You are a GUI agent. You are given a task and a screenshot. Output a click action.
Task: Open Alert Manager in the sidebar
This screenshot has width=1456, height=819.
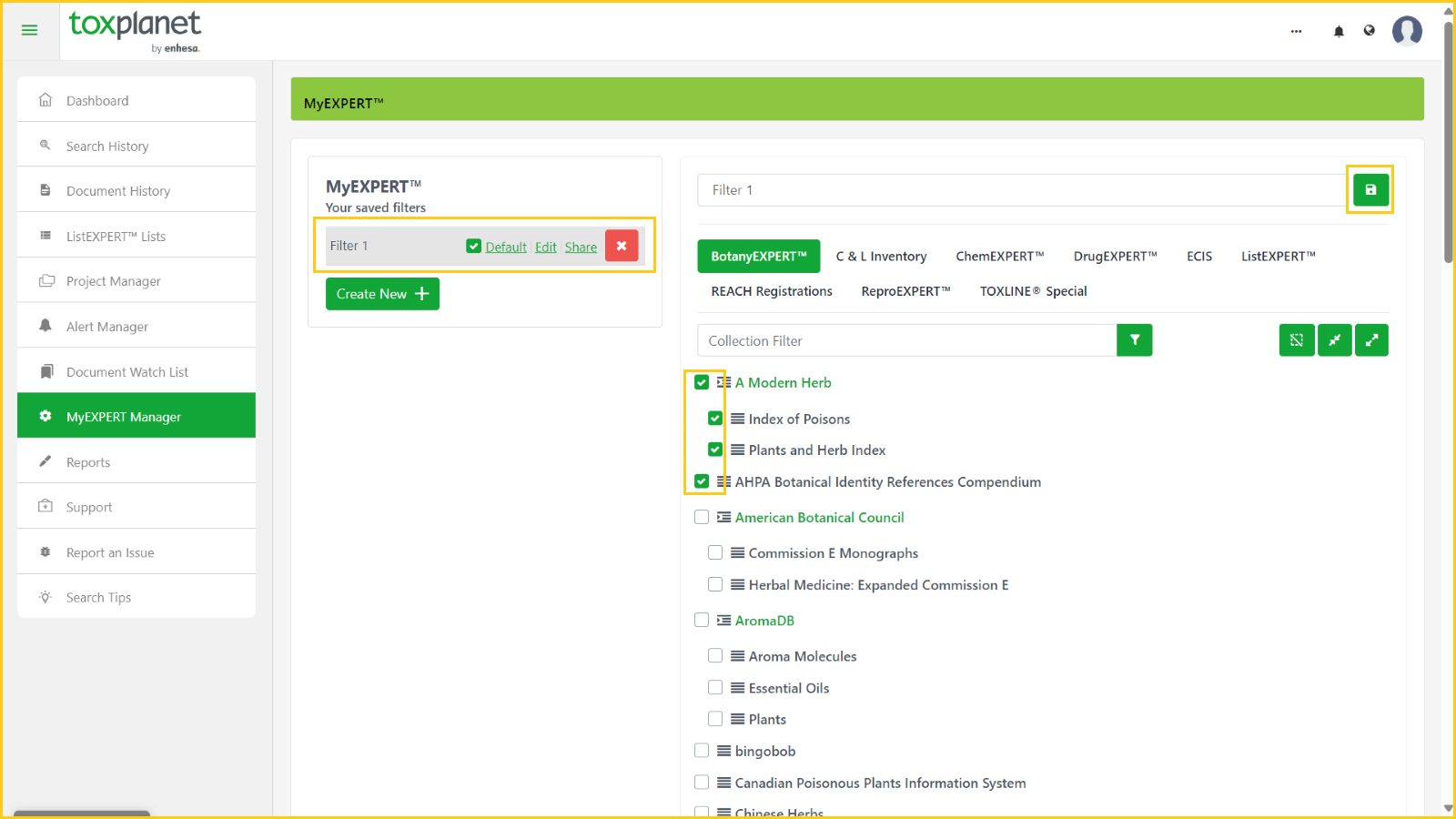(107, 327)
